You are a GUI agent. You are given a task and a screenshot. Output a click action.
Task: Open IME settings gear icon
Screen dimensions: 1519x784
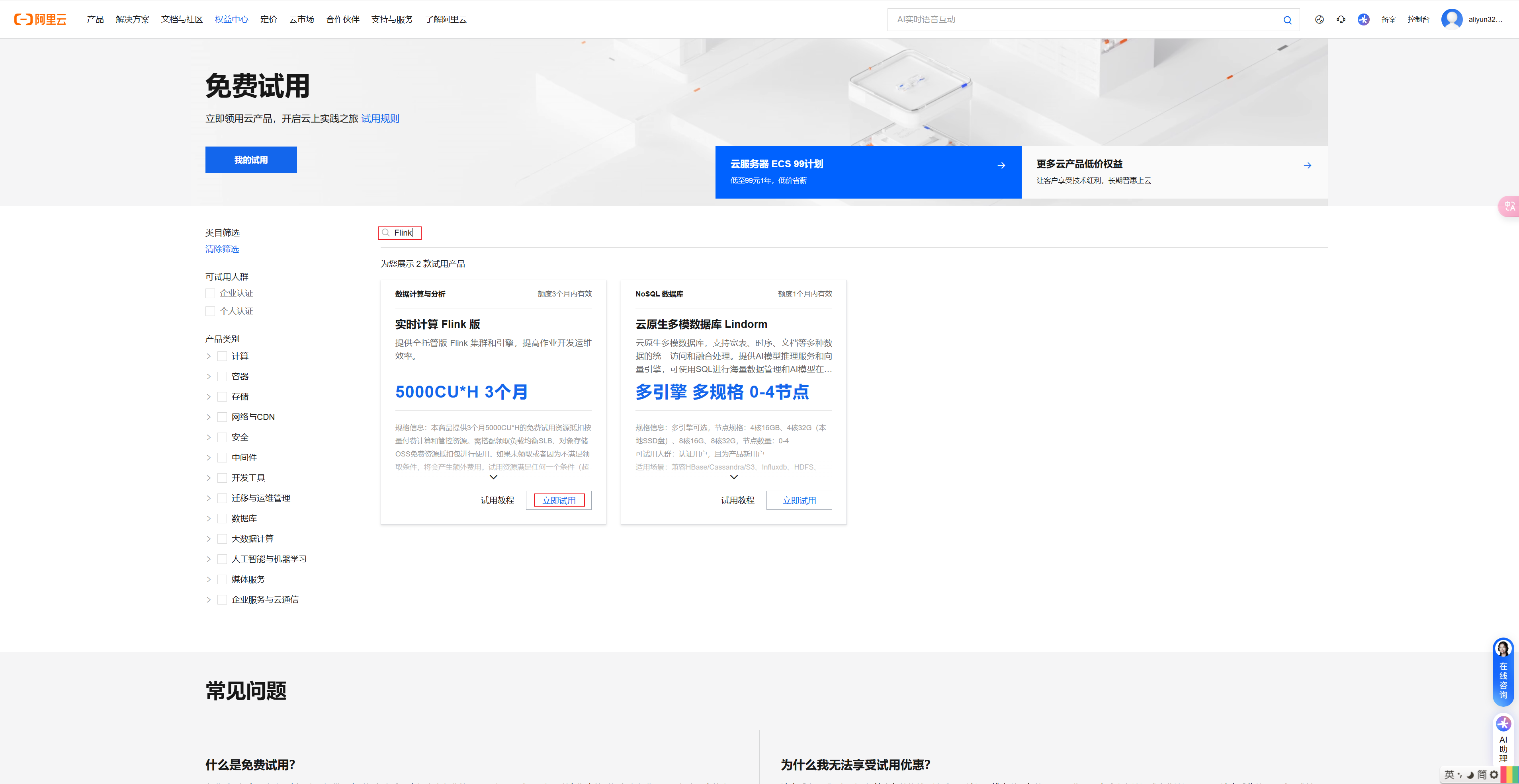point(1494,774)
